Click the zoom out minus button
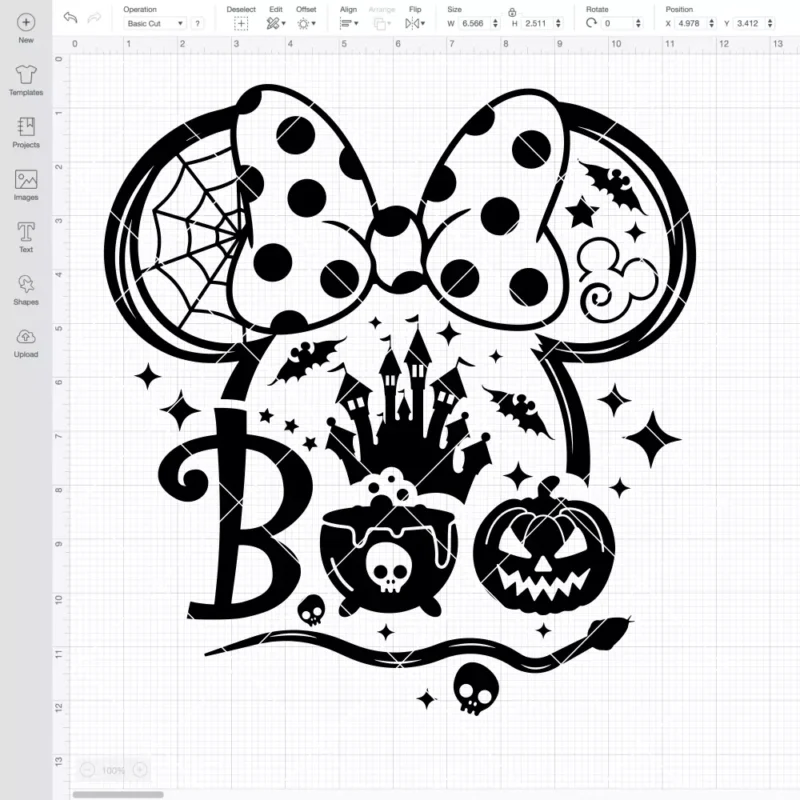 click(x=87, y=769)
